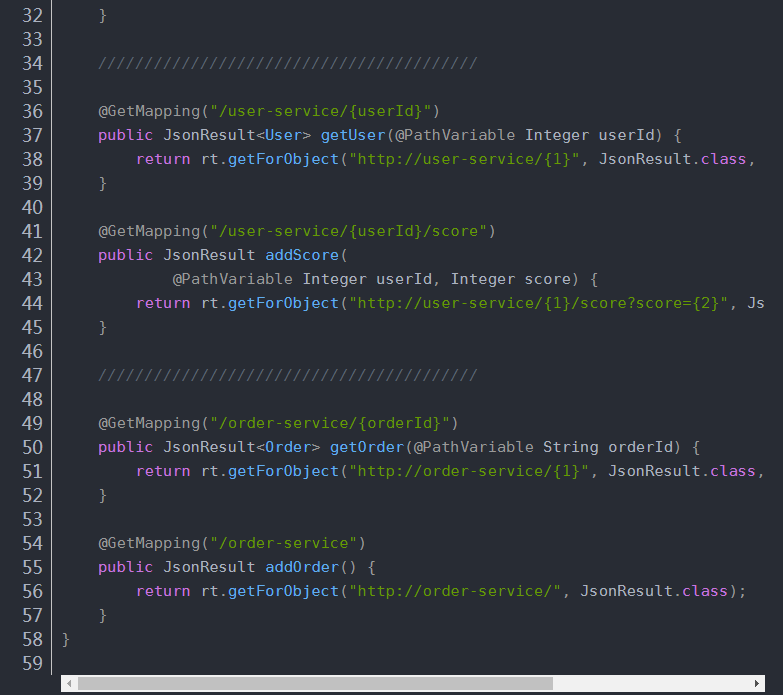Click the addOrder method name

[302, 567]
